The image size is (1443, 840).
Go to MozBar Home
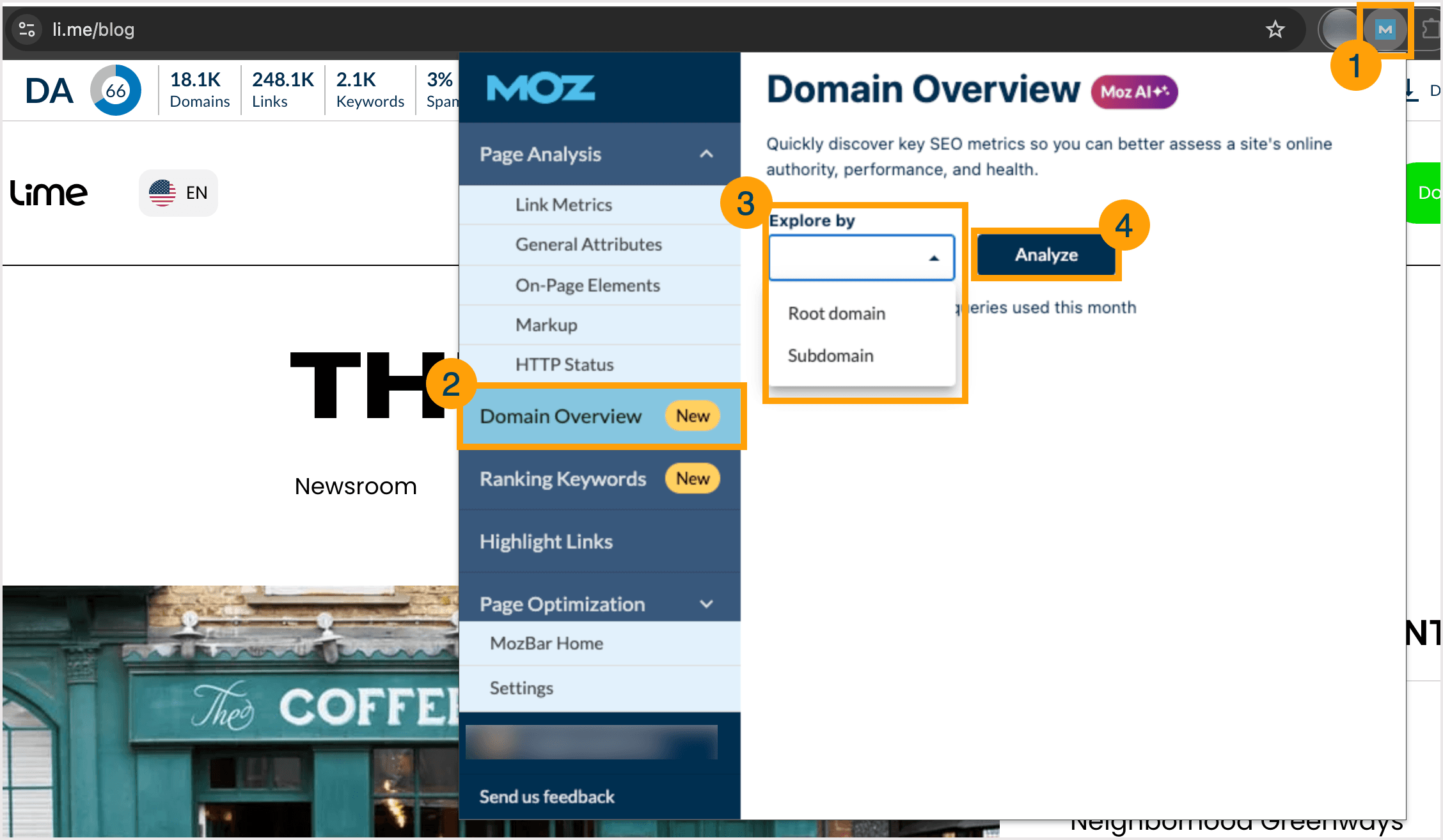(546, 643)
